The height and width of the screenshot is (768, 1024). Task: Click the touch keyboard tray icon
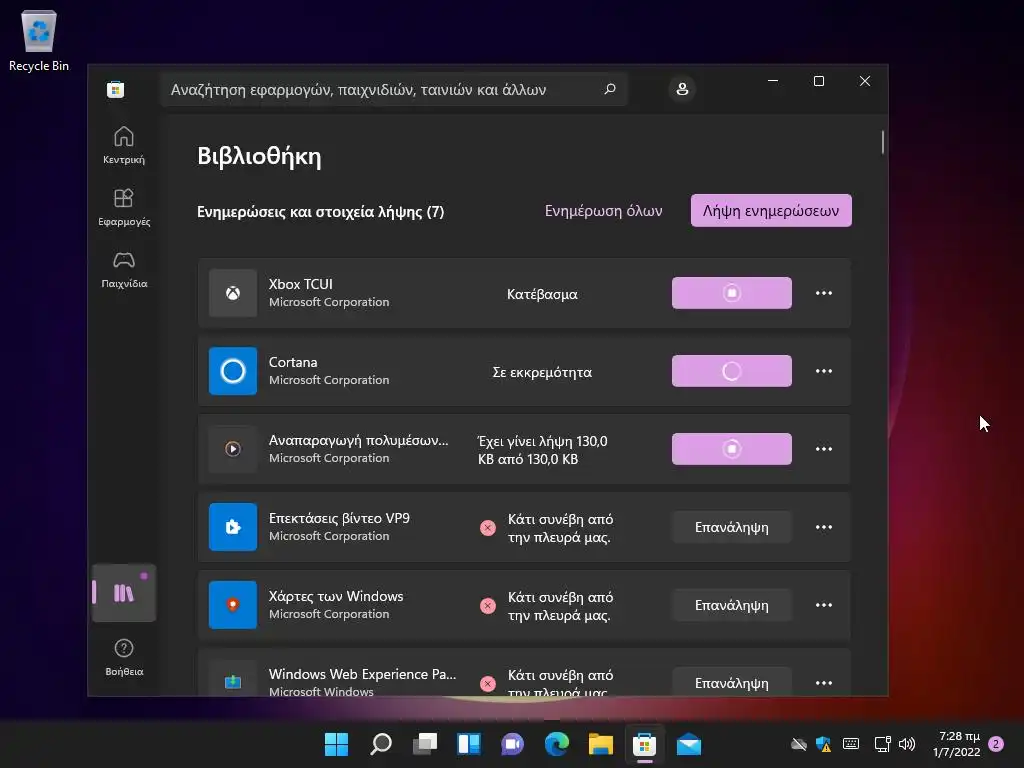coord(850,744)
